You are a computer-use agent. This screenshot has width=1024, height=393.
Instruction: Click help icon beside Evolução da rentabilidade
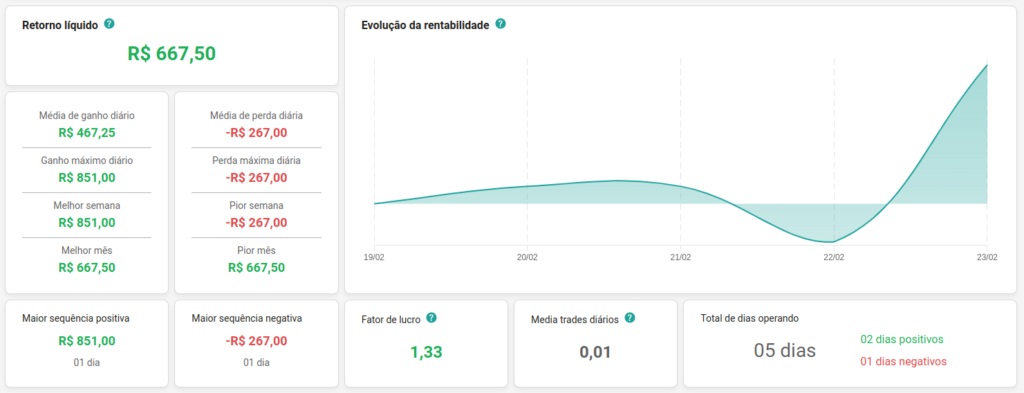tap(500, 24)
